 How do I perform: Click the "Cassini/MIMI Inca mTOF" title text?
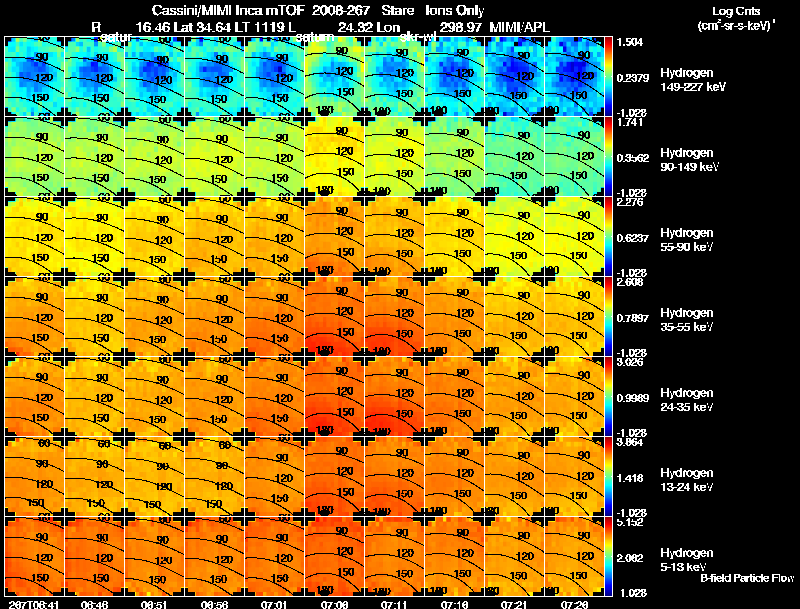point(229,10)
